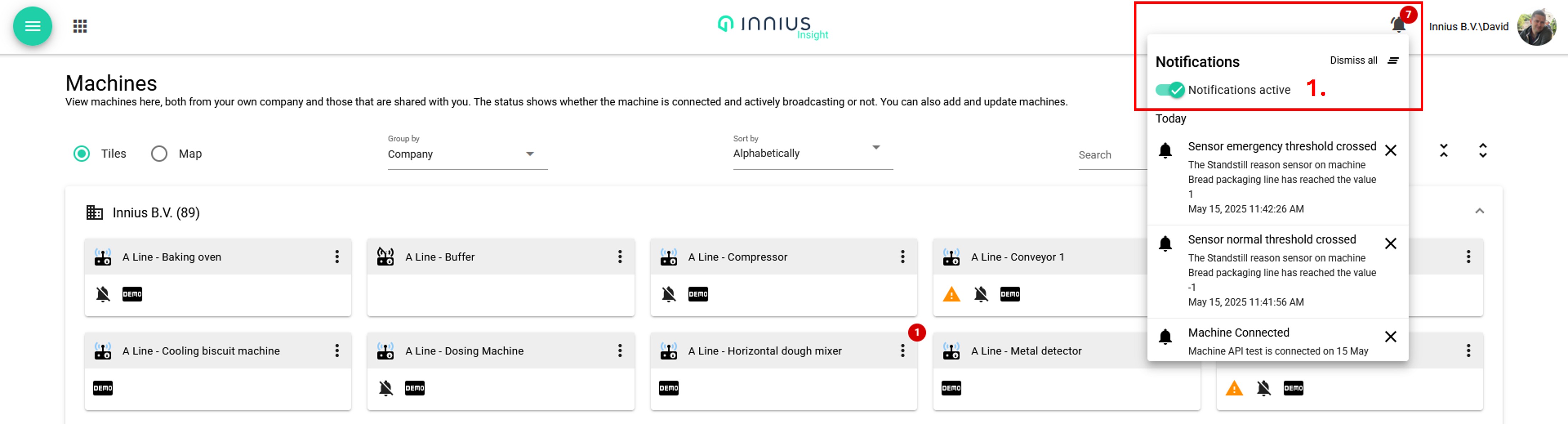Screen dimensions: 1568x424
Task: Click the notification bell with badge 7
Action: (1399, 24)
